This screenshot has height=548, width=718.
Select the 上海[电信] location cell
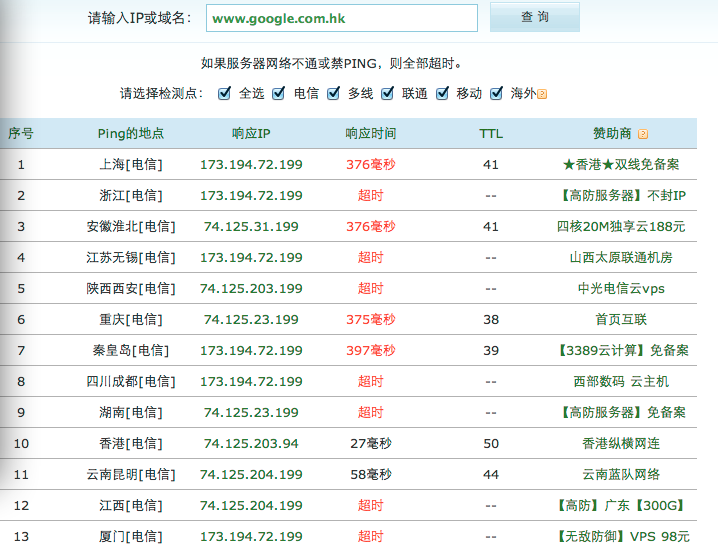click(131, 164)
